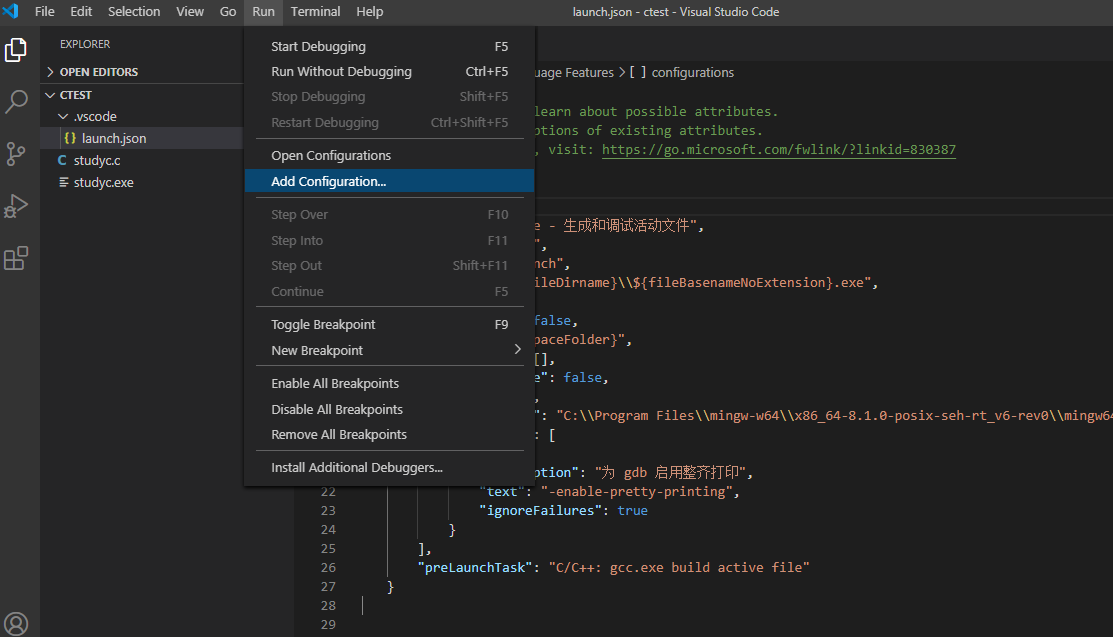Image resolution: width=1113 pixels, height=637 pixels.
Task: Click the gcc.exe build active file string
Action: pyautogui.click(x=679, y=567)
